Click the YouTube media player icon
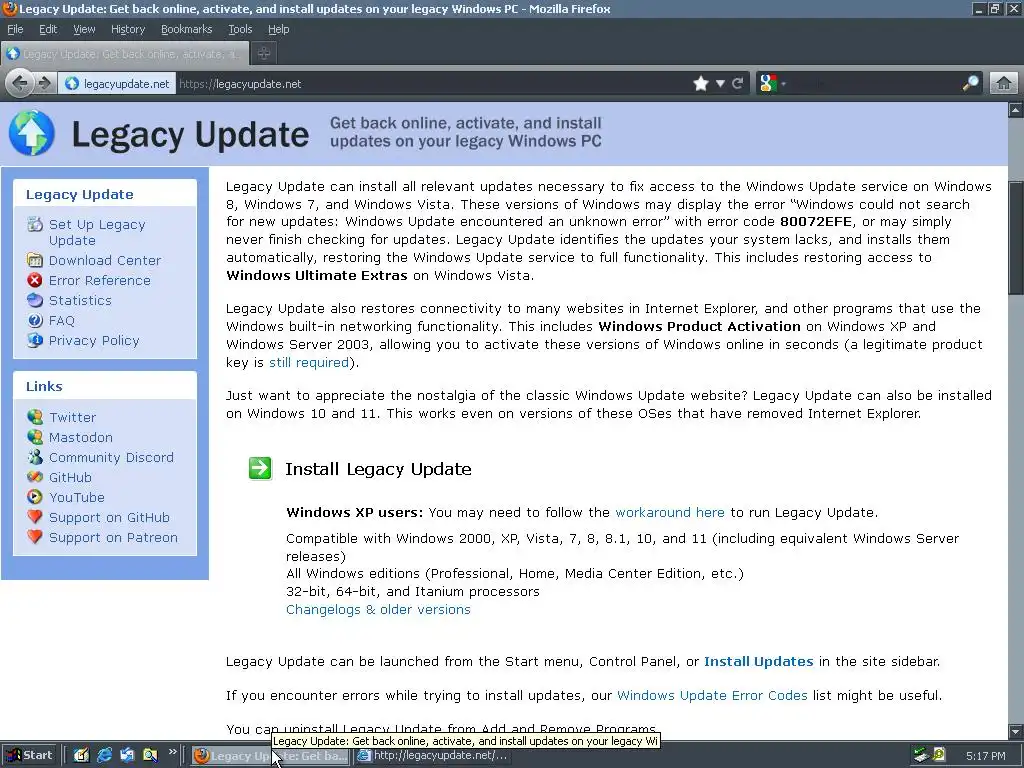1024x768 pixels. click(35, 497)
